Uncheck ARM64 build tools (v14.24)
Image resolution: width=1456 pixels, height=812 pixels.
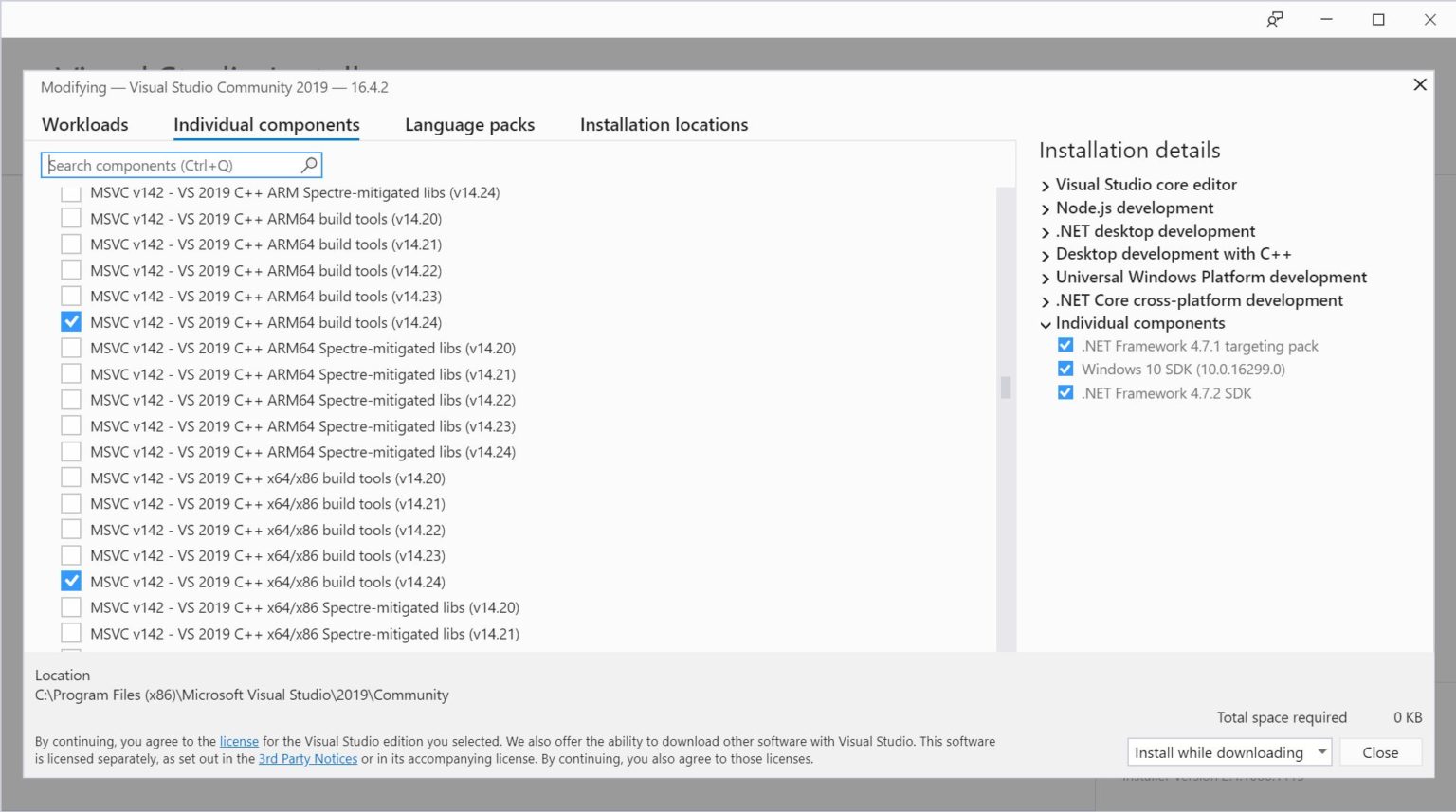click(x=71, y=322)
